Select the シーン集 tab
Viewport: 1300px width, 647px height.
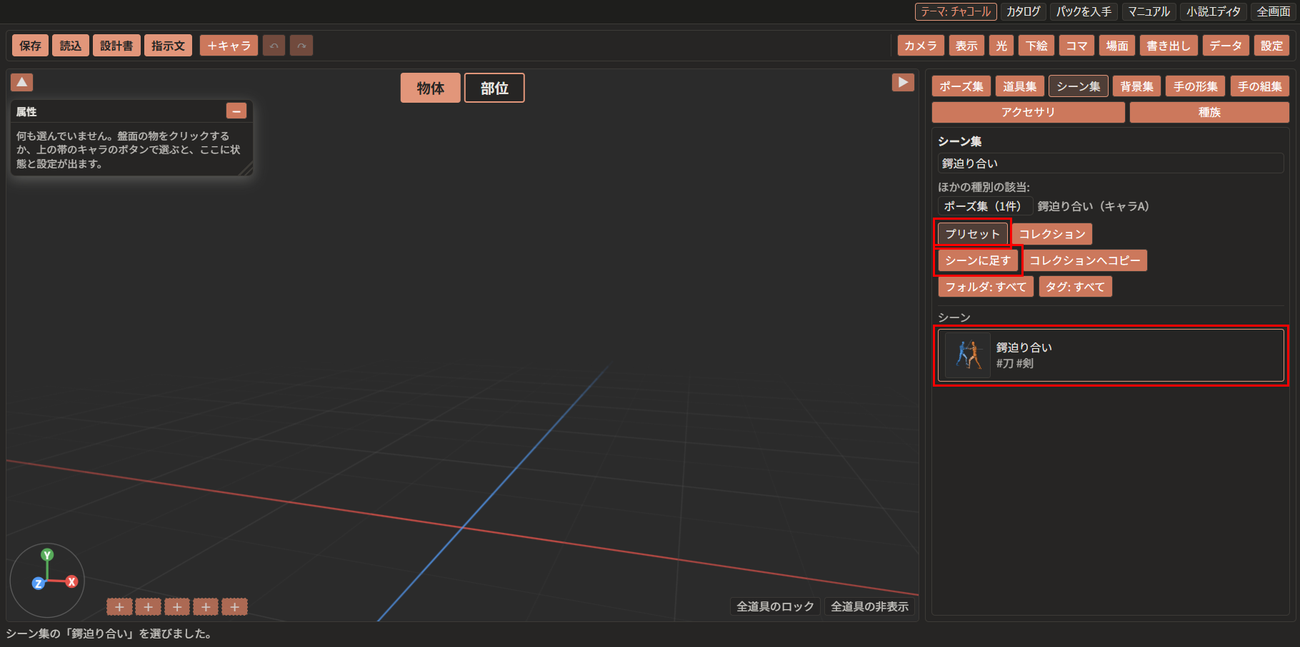[1078, 87]
